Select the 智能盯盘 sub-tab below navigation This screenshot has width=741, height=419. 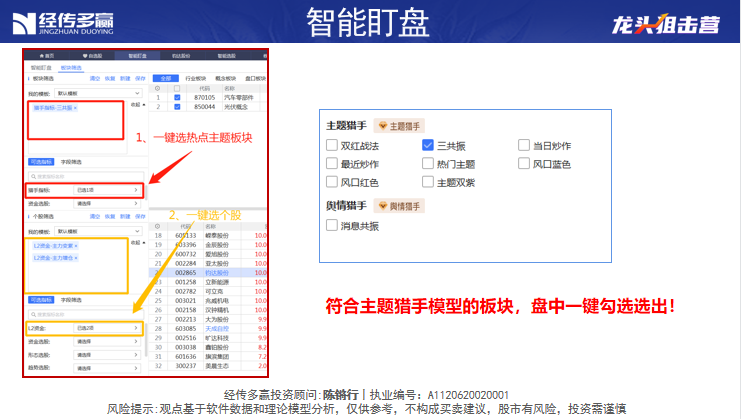pos(41,68)
